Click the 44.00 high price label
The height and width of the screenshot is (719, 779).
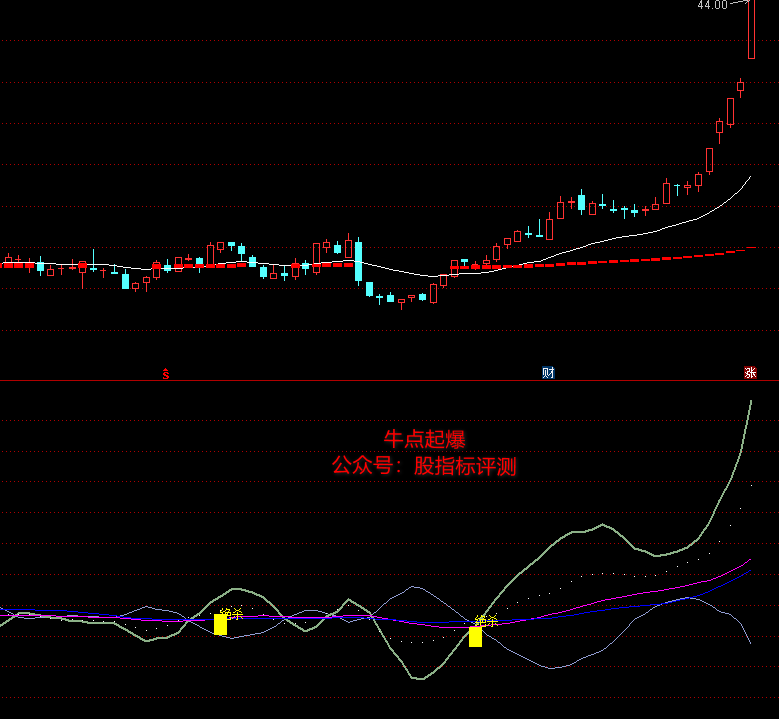click(713, 5)
